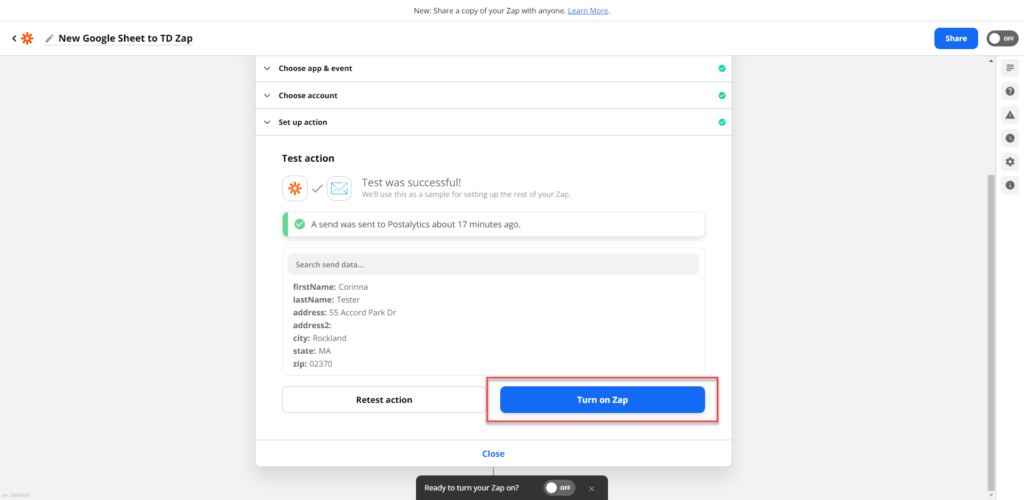Click the Zap name New Google Sheet to TD Zap
Image resolution: width=1024 pixels, height=500 pixels.
(x=125, y=39)
